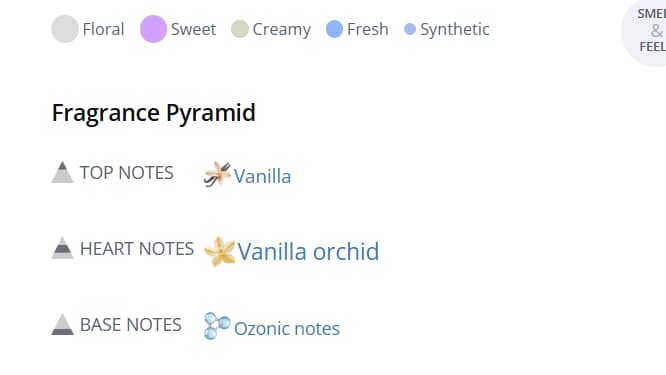Screen dimensions: 666x375
Task: Select the blue Fresh scent circle
Action: coord(334,29)
